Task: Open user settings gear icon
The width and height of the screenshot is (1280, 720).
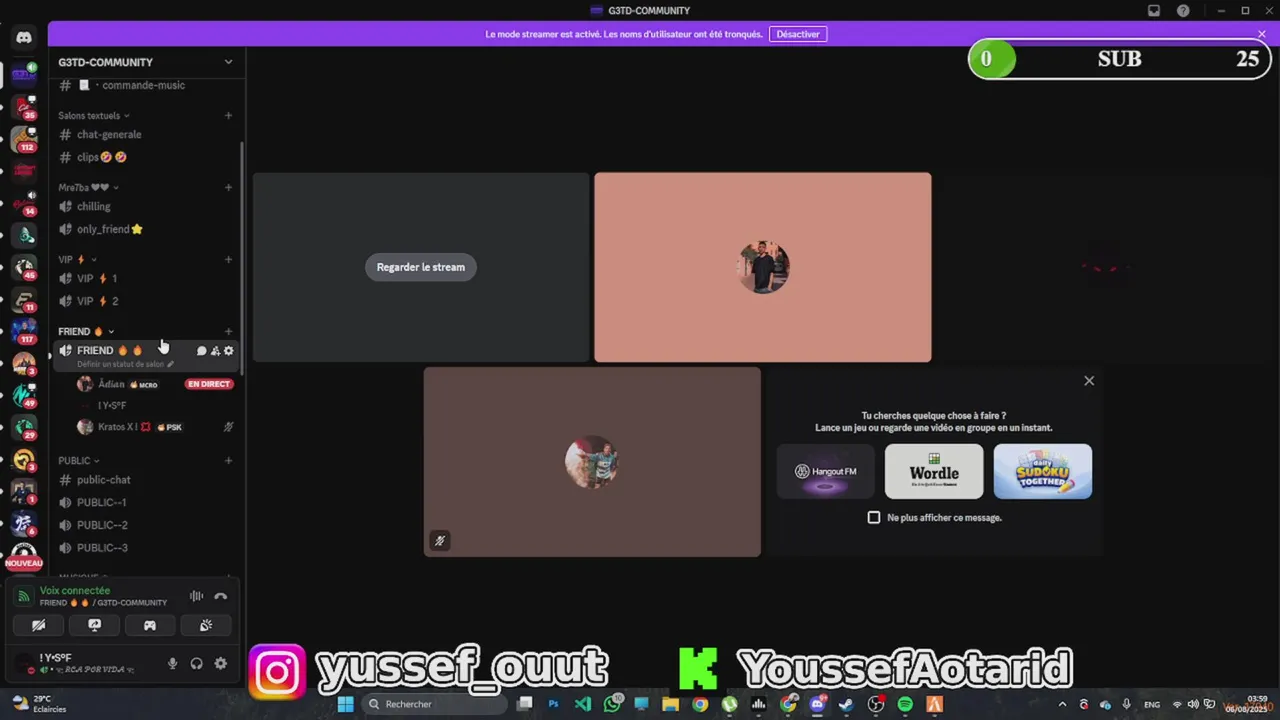Action: (x=221, y=663)
